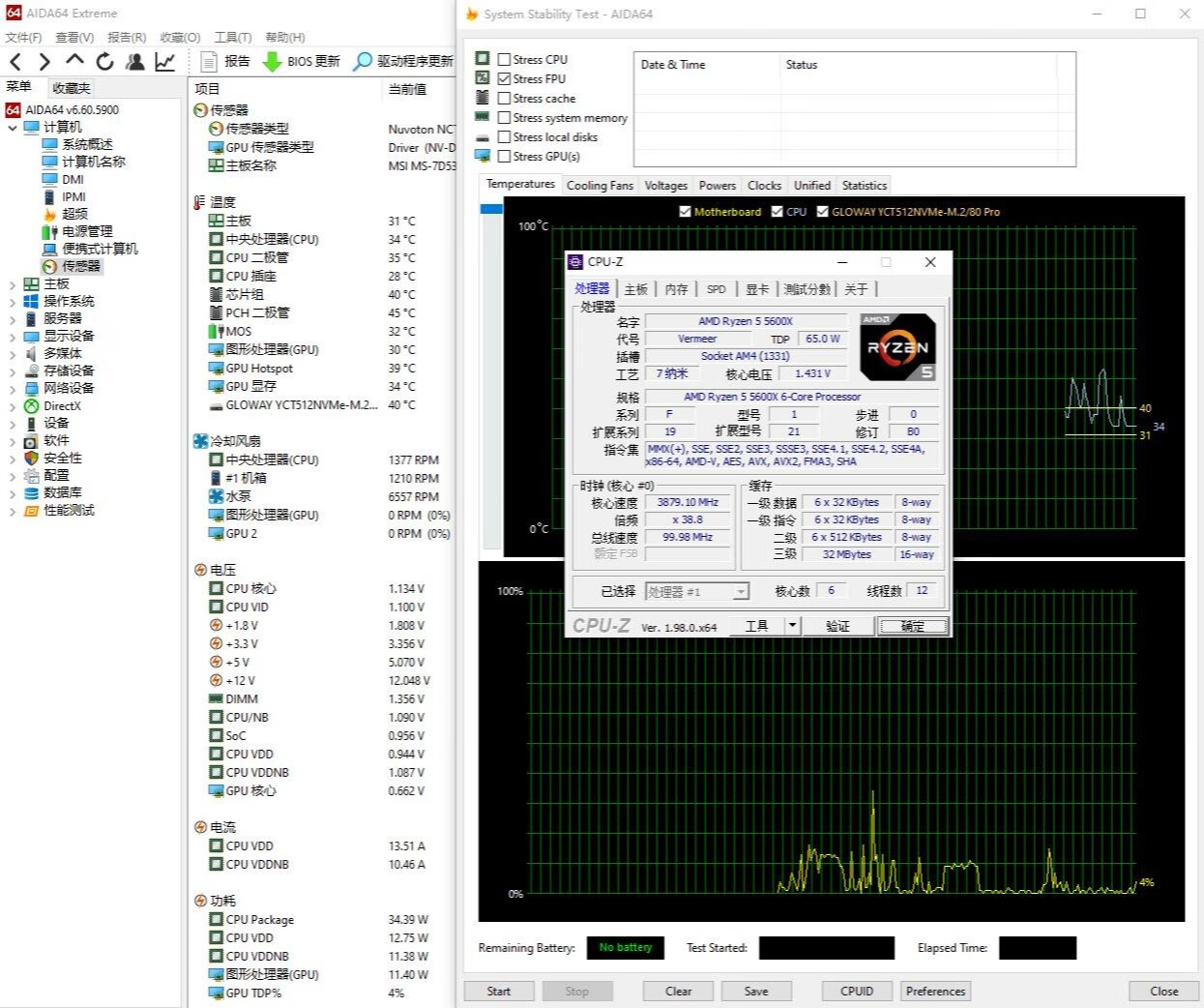Toggle the Motherboard graph legend checkbox
The image size is (1204, 1008).
coord(685,212)
